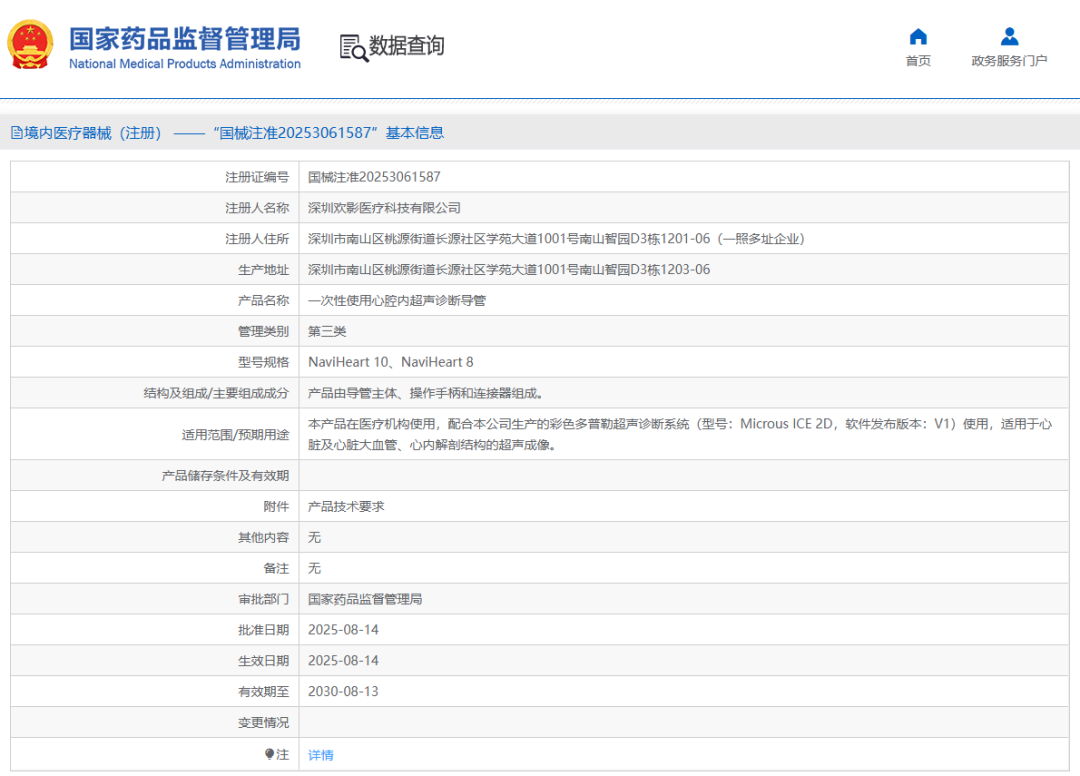Viewport: 1080px width, 776px height.
Task: Select registration number 国械注准20253061587 value cell
Action: pyautogui.click(x=374, y=177)
